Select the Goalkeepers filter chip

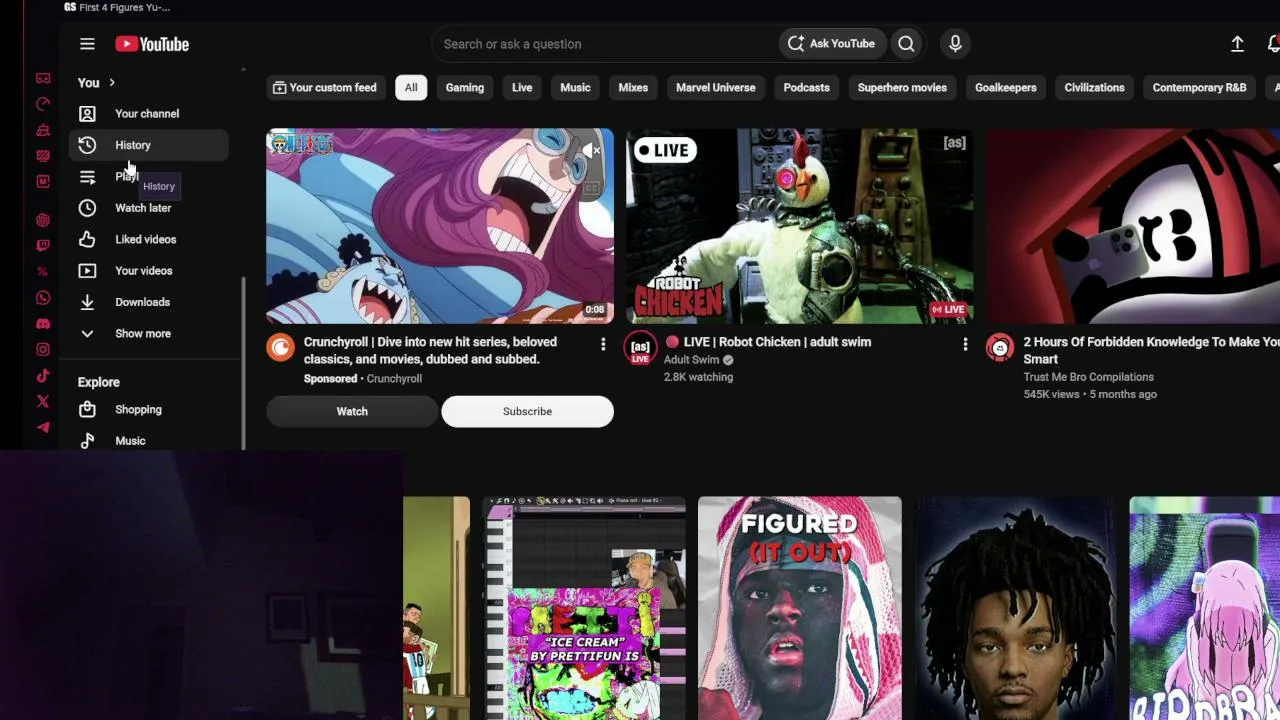click(x=1006, y=88)
